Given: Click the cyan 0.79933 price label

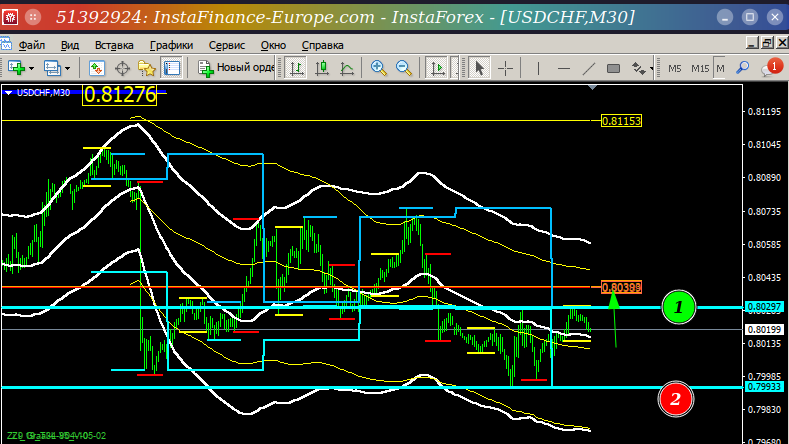Looking at the screenshot, I should click(764, 387).
